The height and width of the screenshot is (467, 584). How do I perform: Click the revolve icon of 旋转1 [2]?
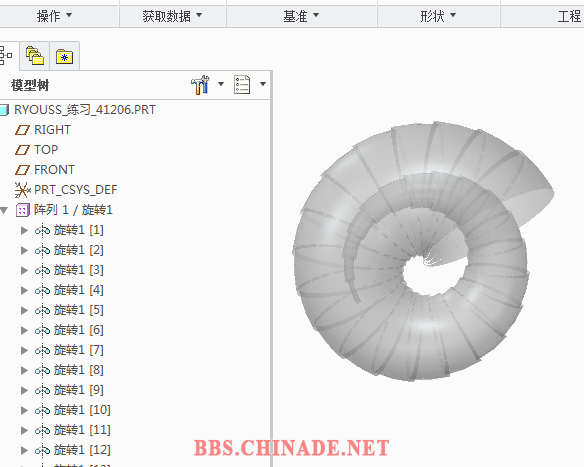click(x=42, y=251)
